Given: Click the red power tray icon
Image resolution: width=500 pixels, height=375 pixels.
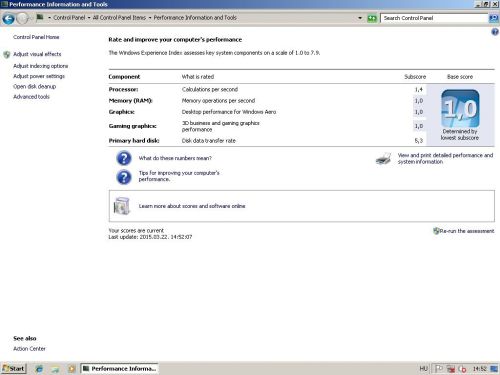Looking at the screenshot, I should [462, 368].
